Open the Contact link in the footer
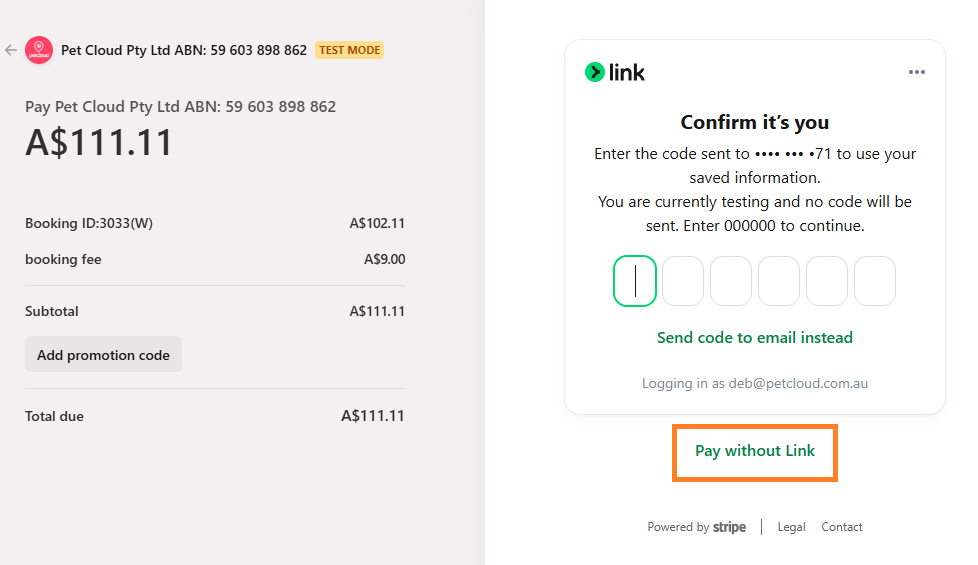This screenshot has height=565, width=978. coord(842,527)
